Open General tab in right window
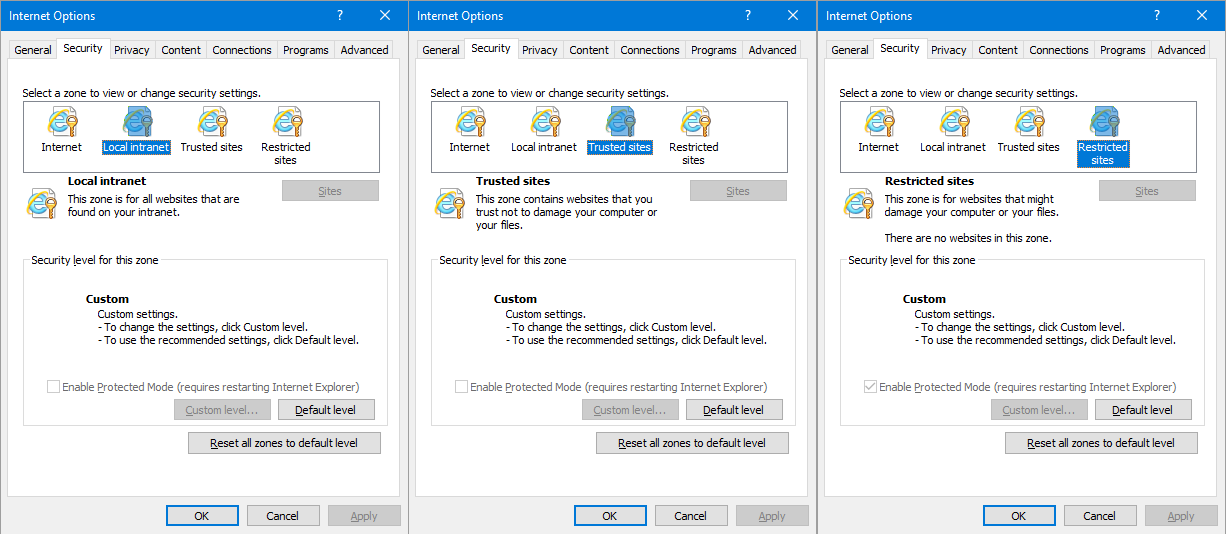 click(x=850, y=50)
